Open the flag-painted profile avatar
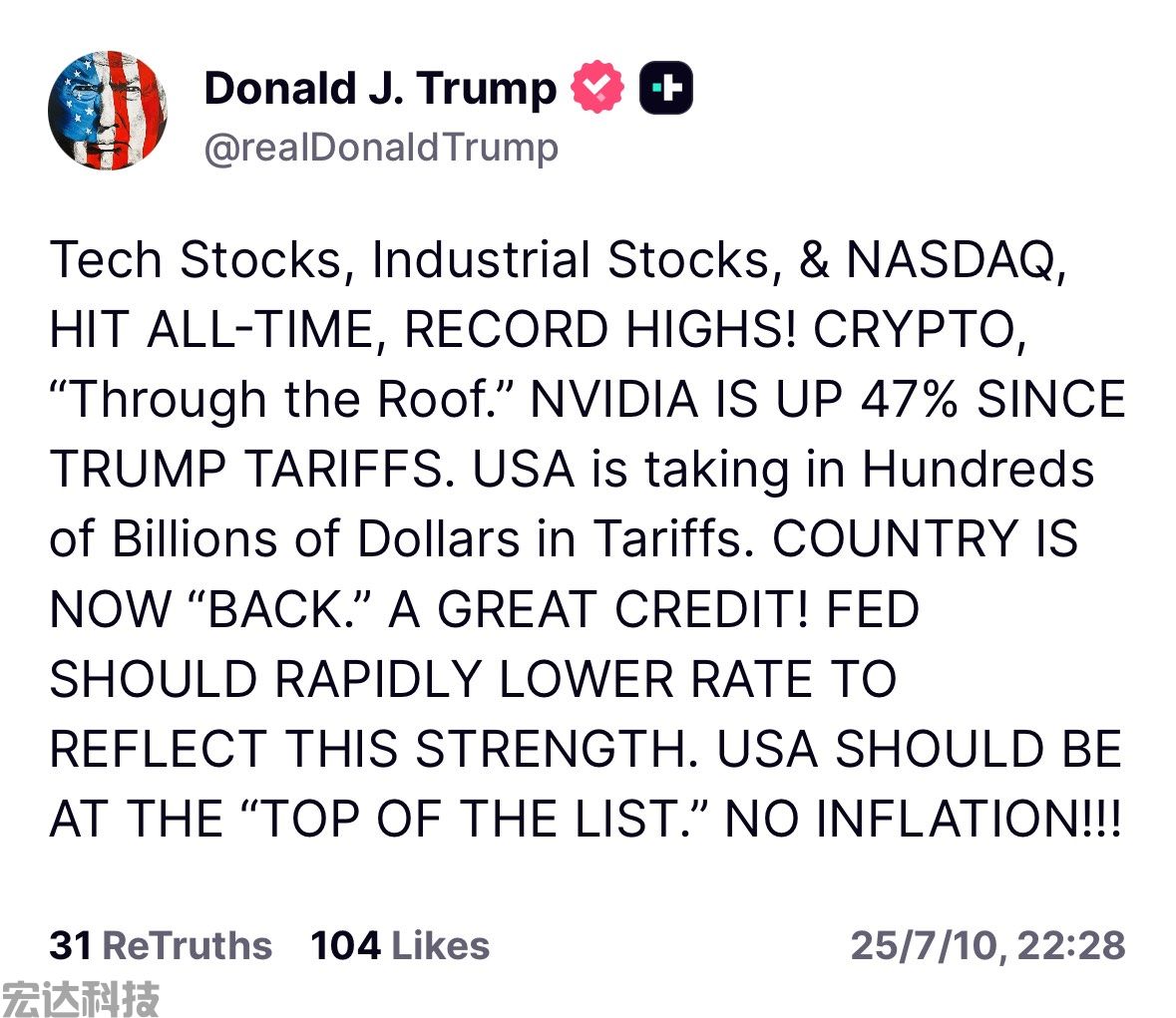This screenshot has height=1018, width=1176. click(108, 111)
